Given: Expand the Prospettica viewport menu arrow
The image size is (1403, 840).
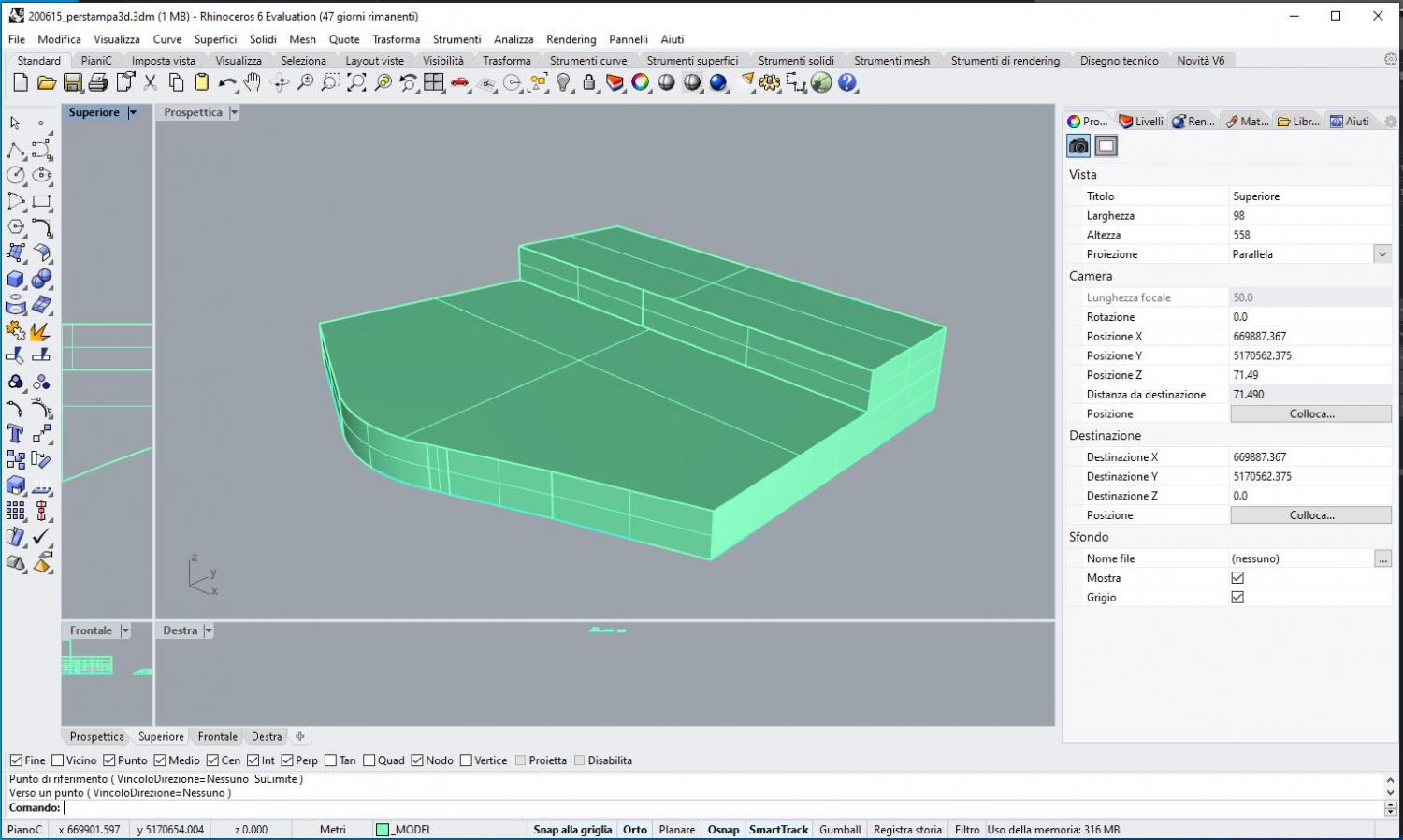Looking at the screenshot, I should pyautogui.click(x=234, y=112).
